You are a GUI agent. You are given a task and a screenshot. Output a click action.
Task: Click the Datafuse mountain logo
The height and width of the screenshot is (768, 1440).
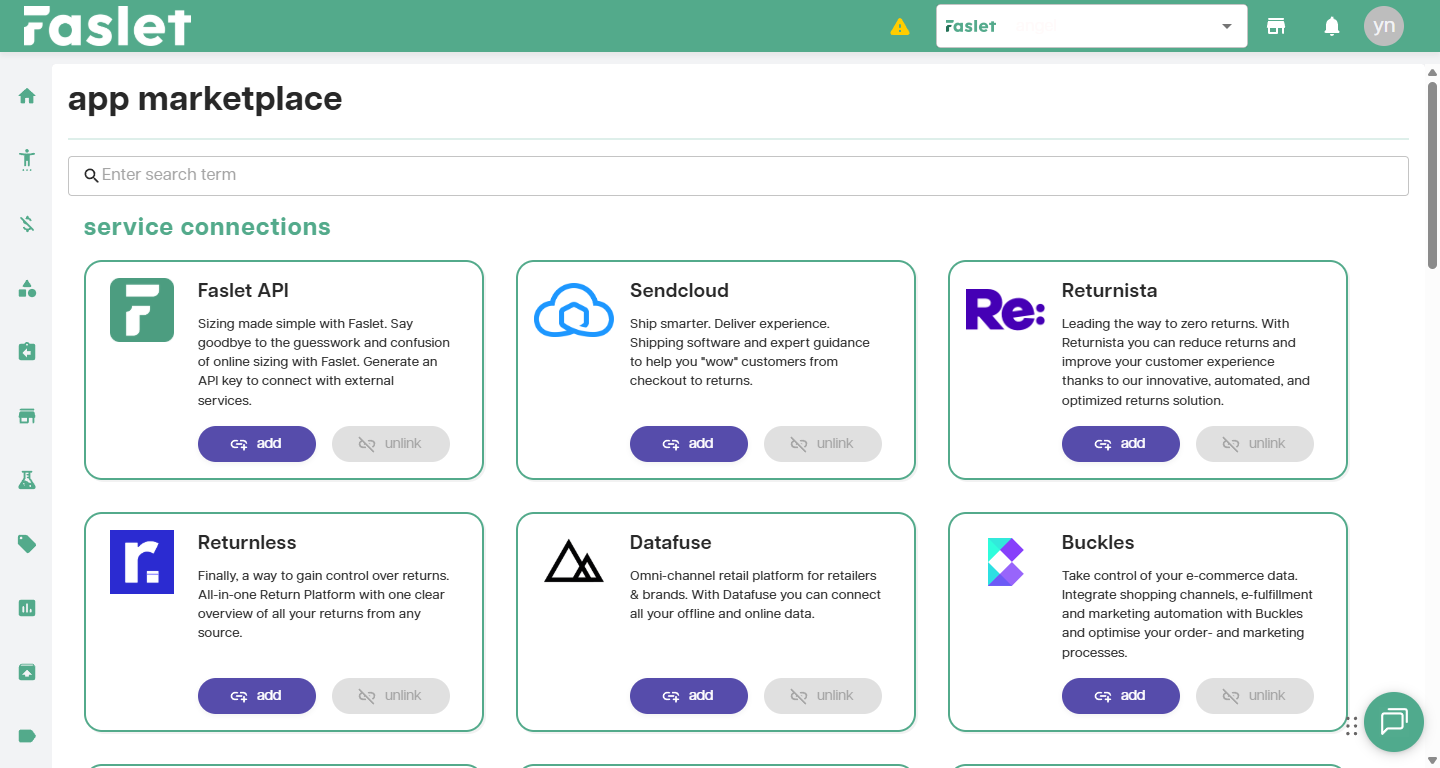pos(574,562)
